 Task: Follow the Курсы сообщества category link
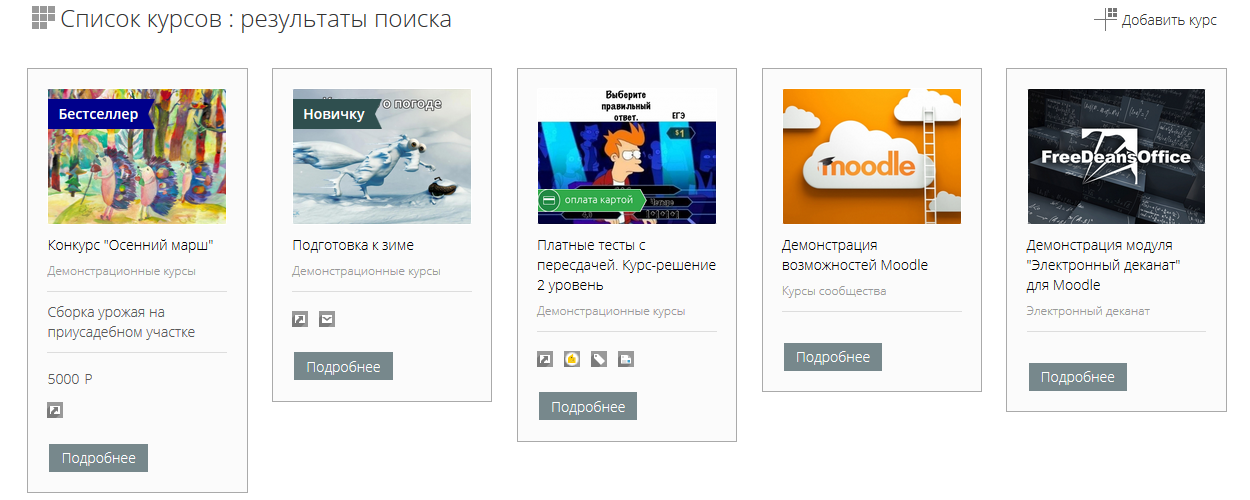click(834, 291)
